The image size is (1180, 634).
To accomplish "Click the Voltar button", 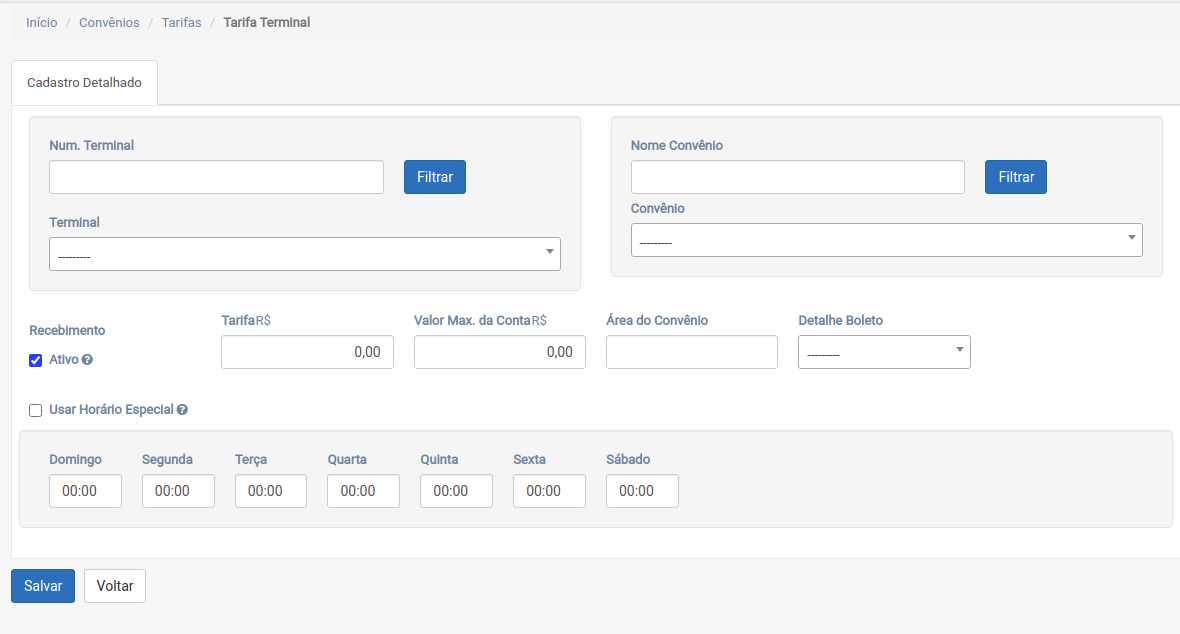I will coord(115,586).
